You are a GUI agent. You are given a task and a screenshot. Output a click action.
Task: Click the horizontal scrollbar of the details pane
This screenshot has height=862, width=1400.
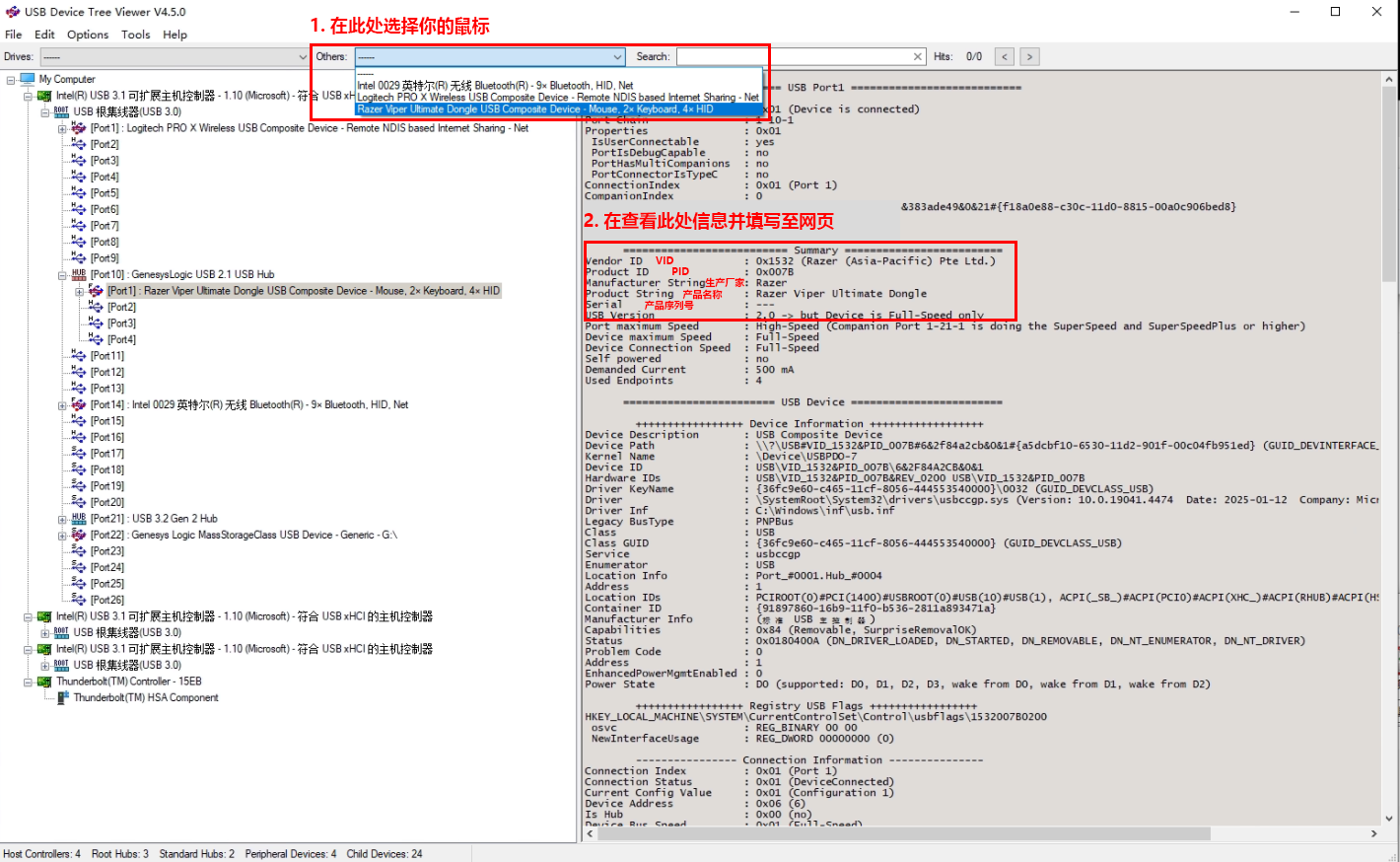click(903, 833)
